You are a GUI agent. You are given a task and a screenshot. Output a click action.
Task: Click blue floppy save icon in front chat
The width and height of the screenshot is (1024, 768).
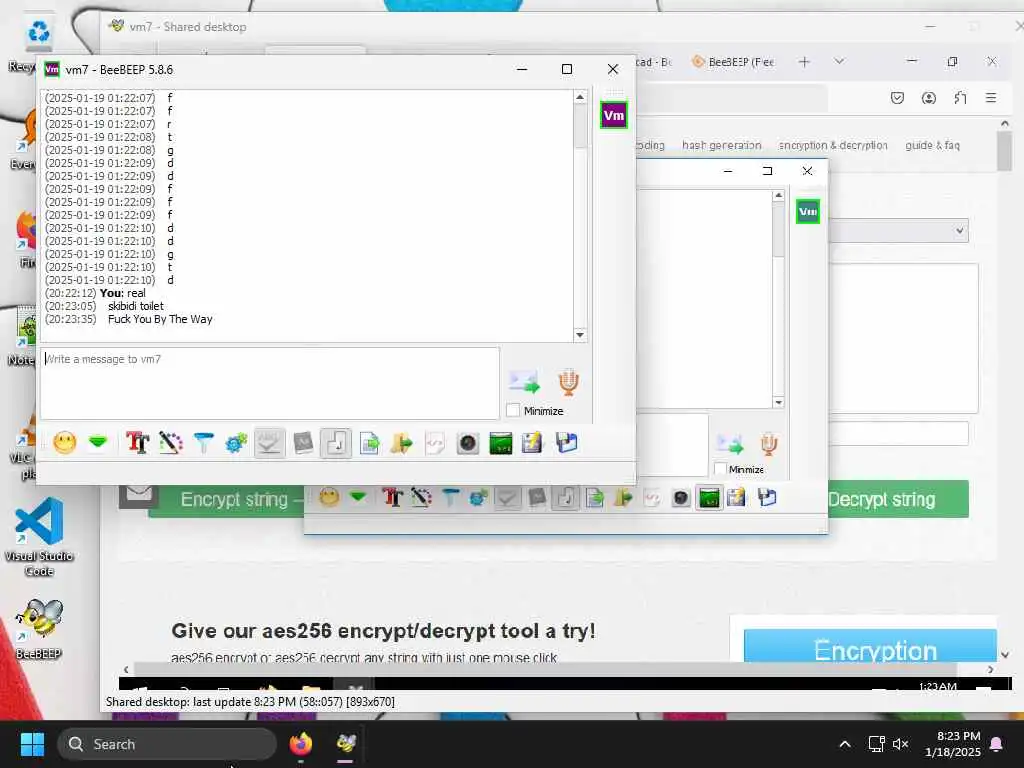[566, 443]
